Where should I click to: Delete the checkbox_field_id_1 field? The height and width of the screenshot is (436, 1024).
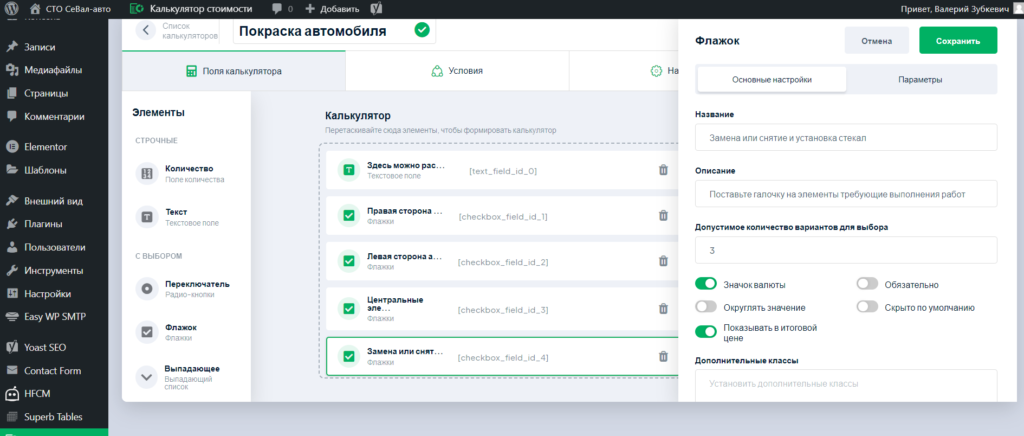click(x=663, y=215)
